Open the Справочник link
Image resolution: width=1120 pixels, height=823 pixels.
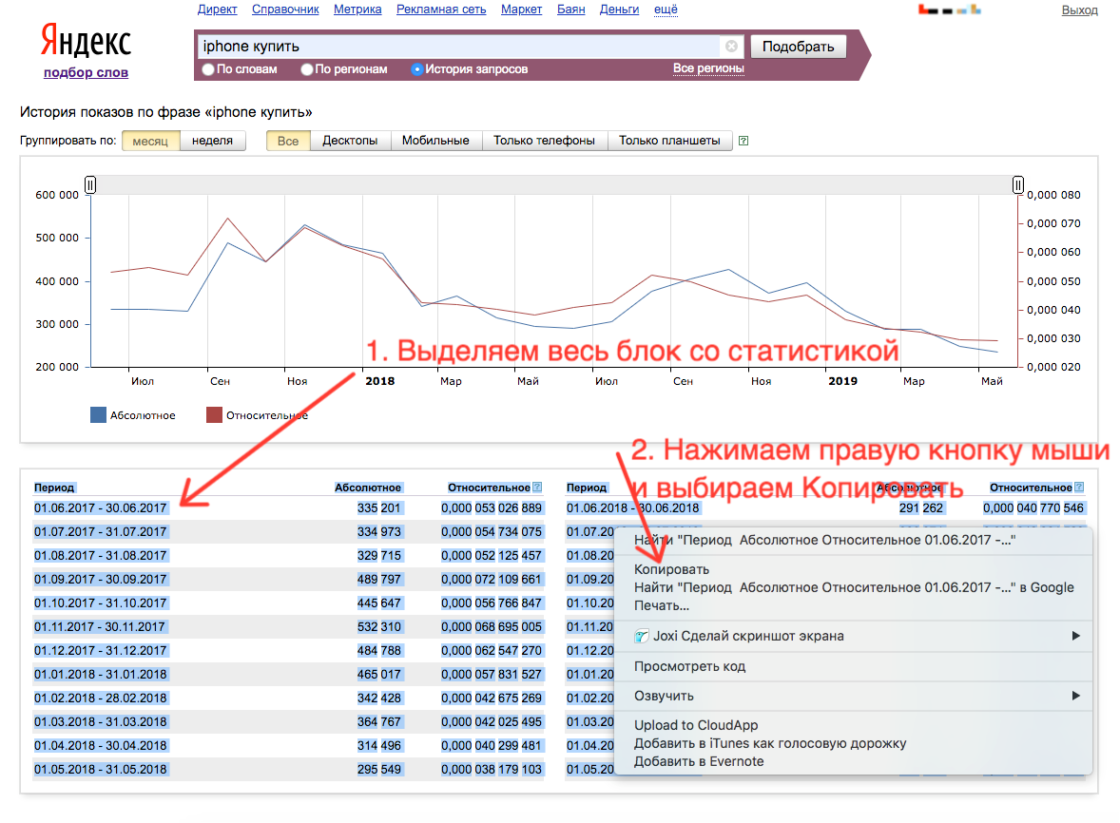click(x=285, y=9)
